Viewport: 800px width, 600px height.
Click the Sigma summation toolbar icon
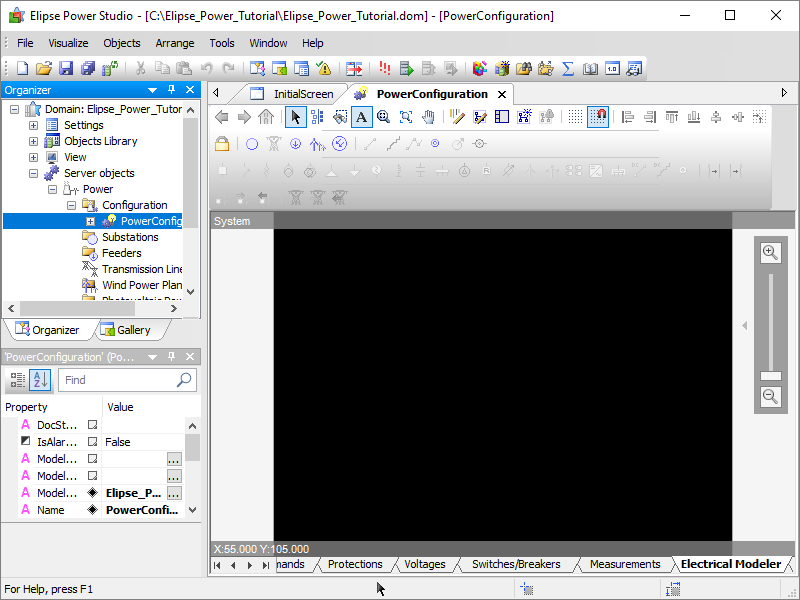coord(568,69)
